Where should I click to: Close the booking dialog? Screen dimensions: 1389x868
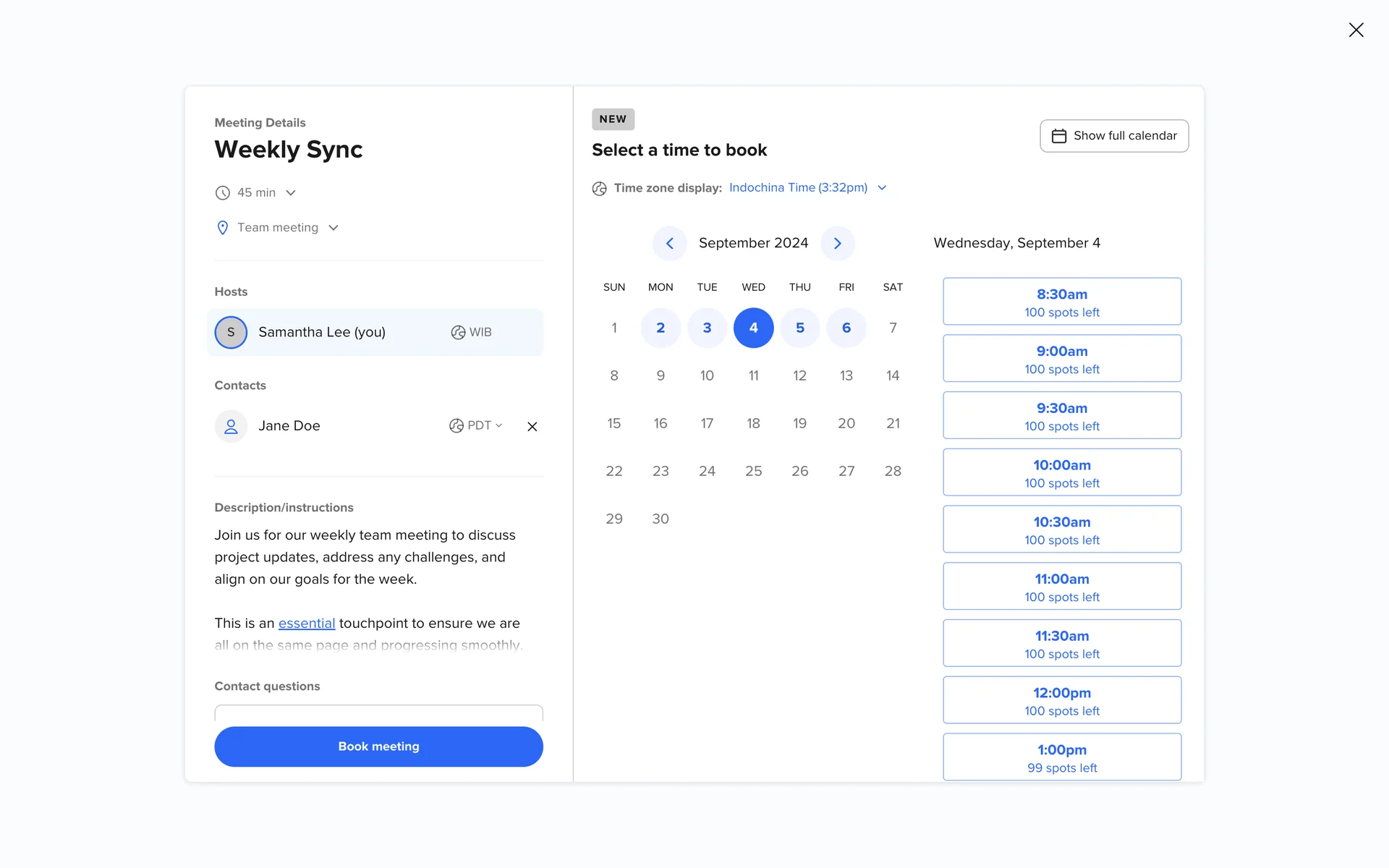pyautogui.click(x=1356, y=30)
